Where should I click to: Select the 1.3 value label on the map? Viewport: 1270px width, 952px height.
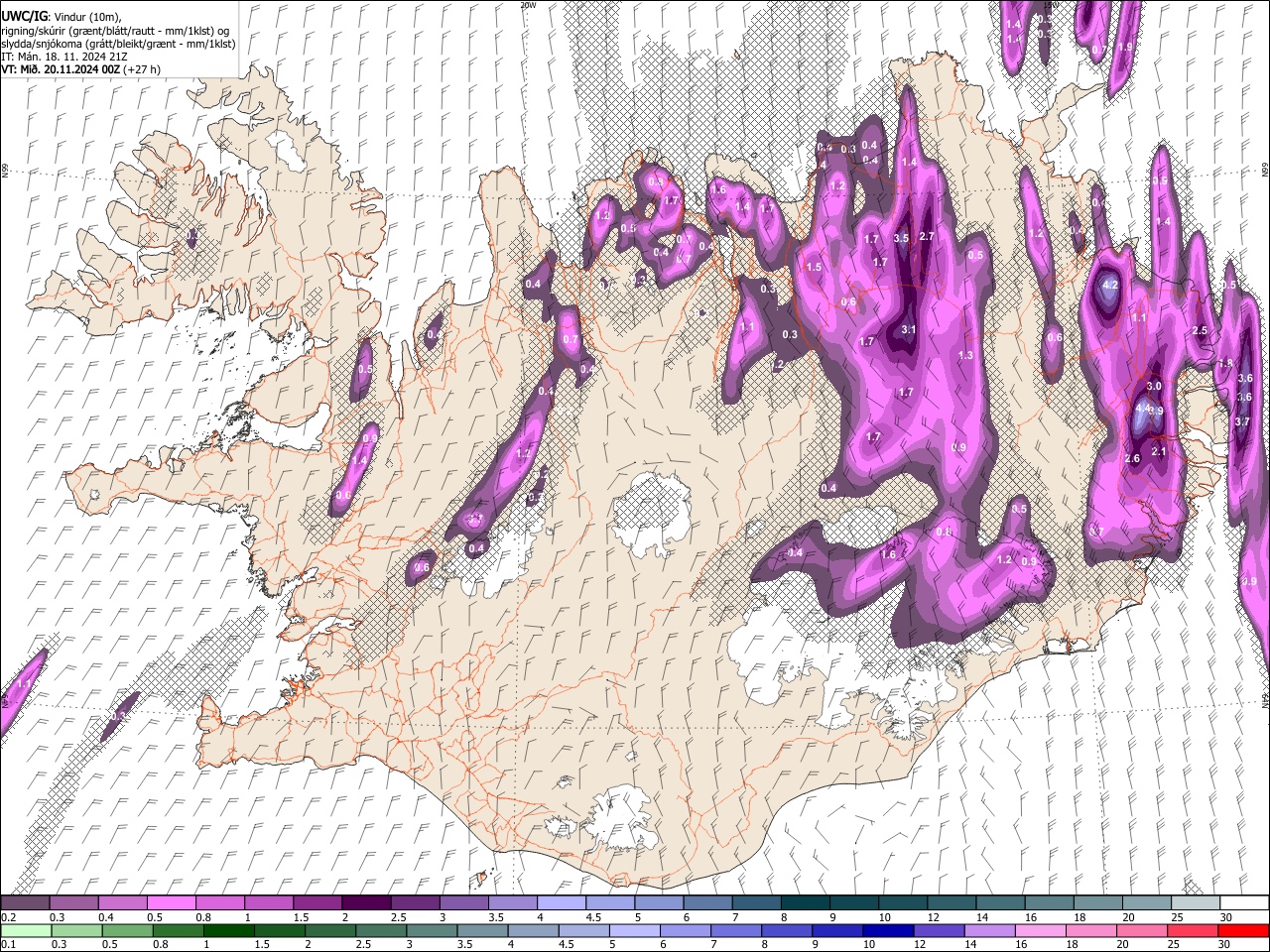point(965,355)
